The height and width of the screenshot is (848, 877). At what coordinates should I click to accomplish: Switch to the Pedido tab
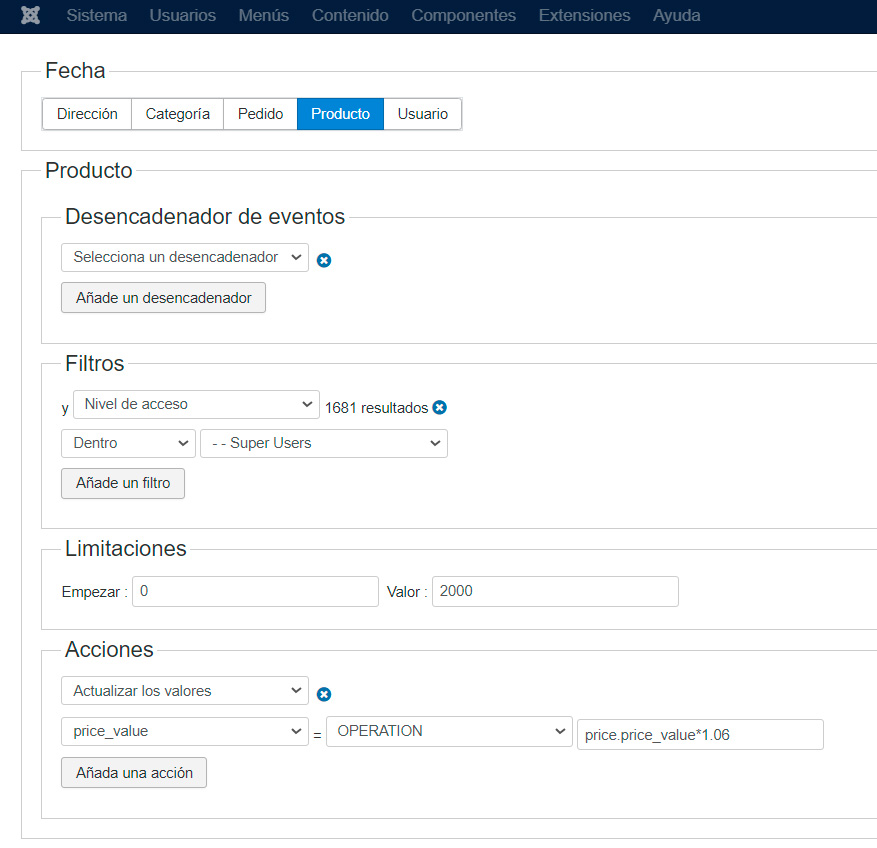tap(260, 114)
